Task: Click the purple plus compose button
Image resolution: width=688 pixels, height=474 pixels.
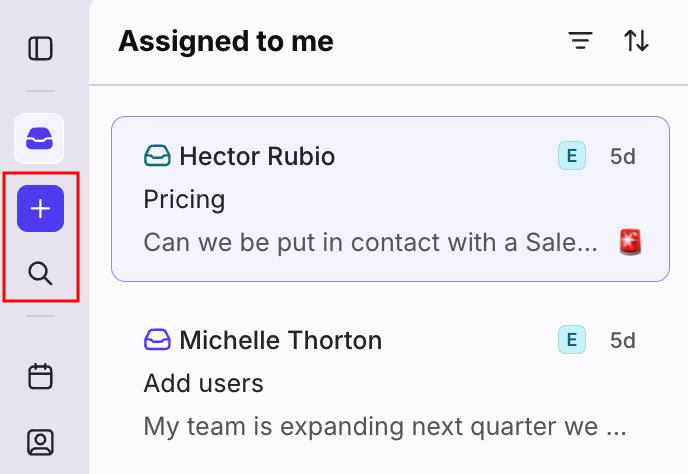Action: (40, 209)
